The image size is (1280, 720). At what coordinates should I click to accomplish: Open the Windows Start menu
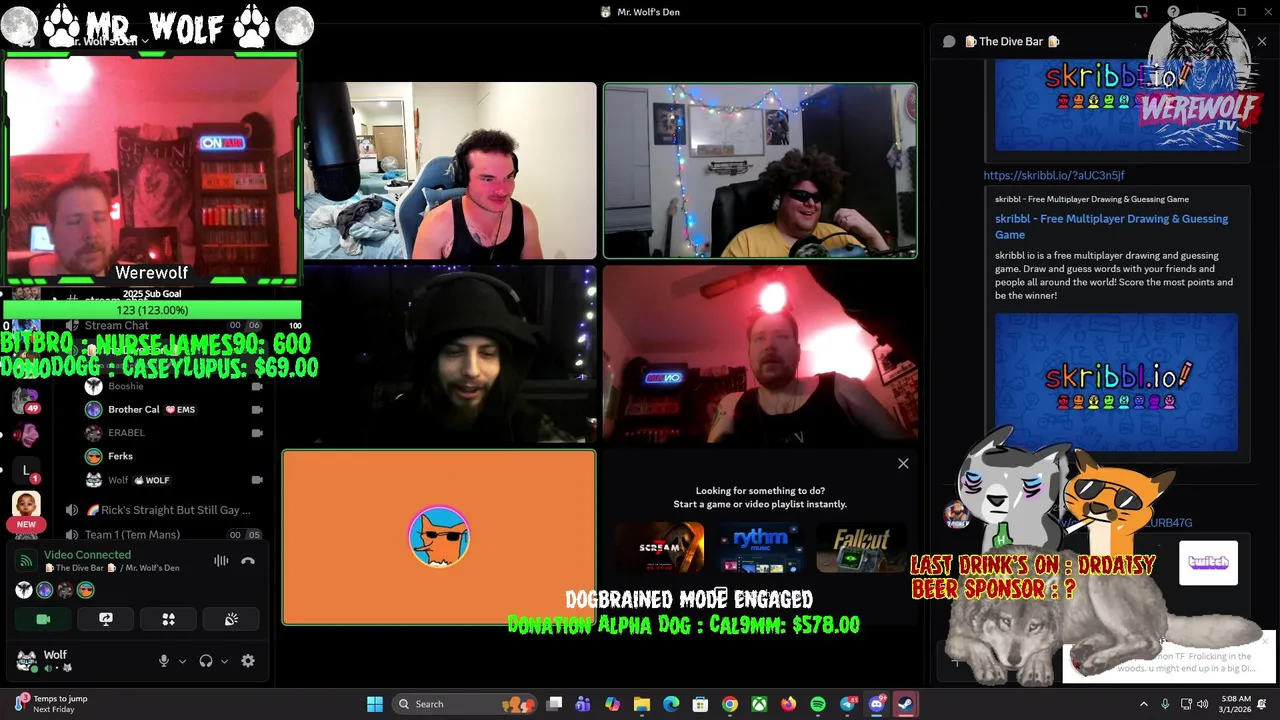click(375, 704)
